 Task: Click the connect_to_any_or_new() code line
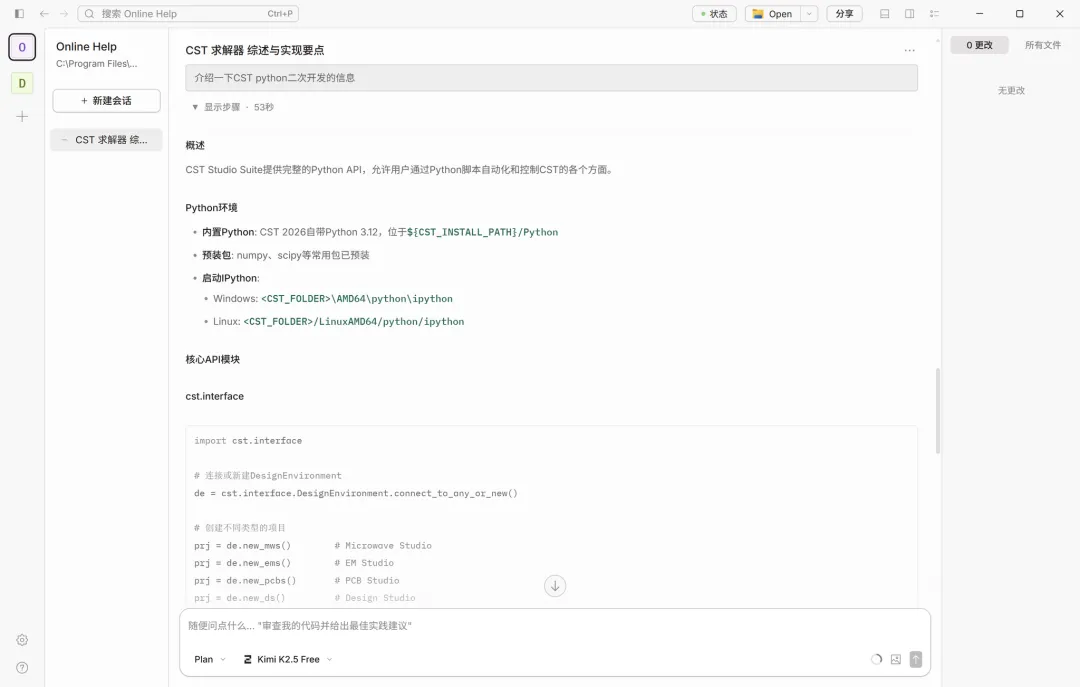pos(355,493)
